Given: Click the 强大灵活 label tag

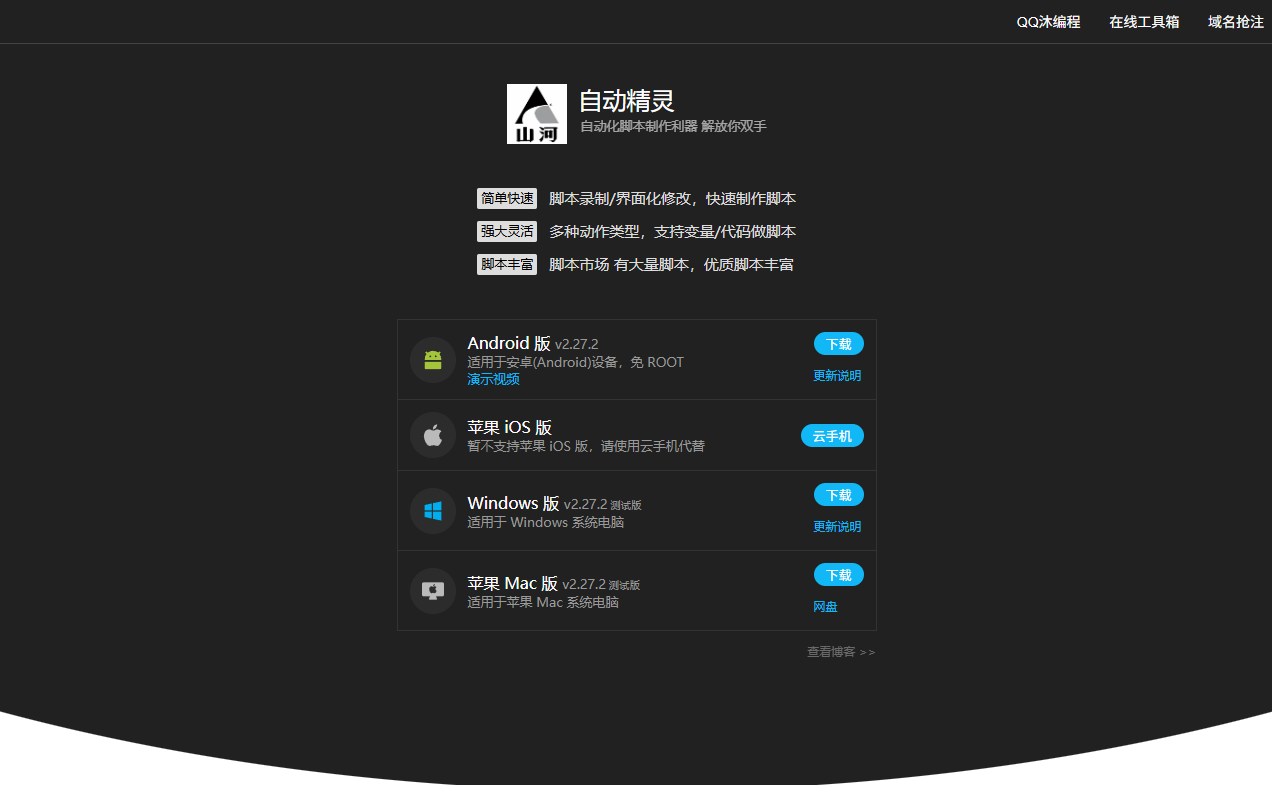Looking at the screenshot, I should click(507, 232).
